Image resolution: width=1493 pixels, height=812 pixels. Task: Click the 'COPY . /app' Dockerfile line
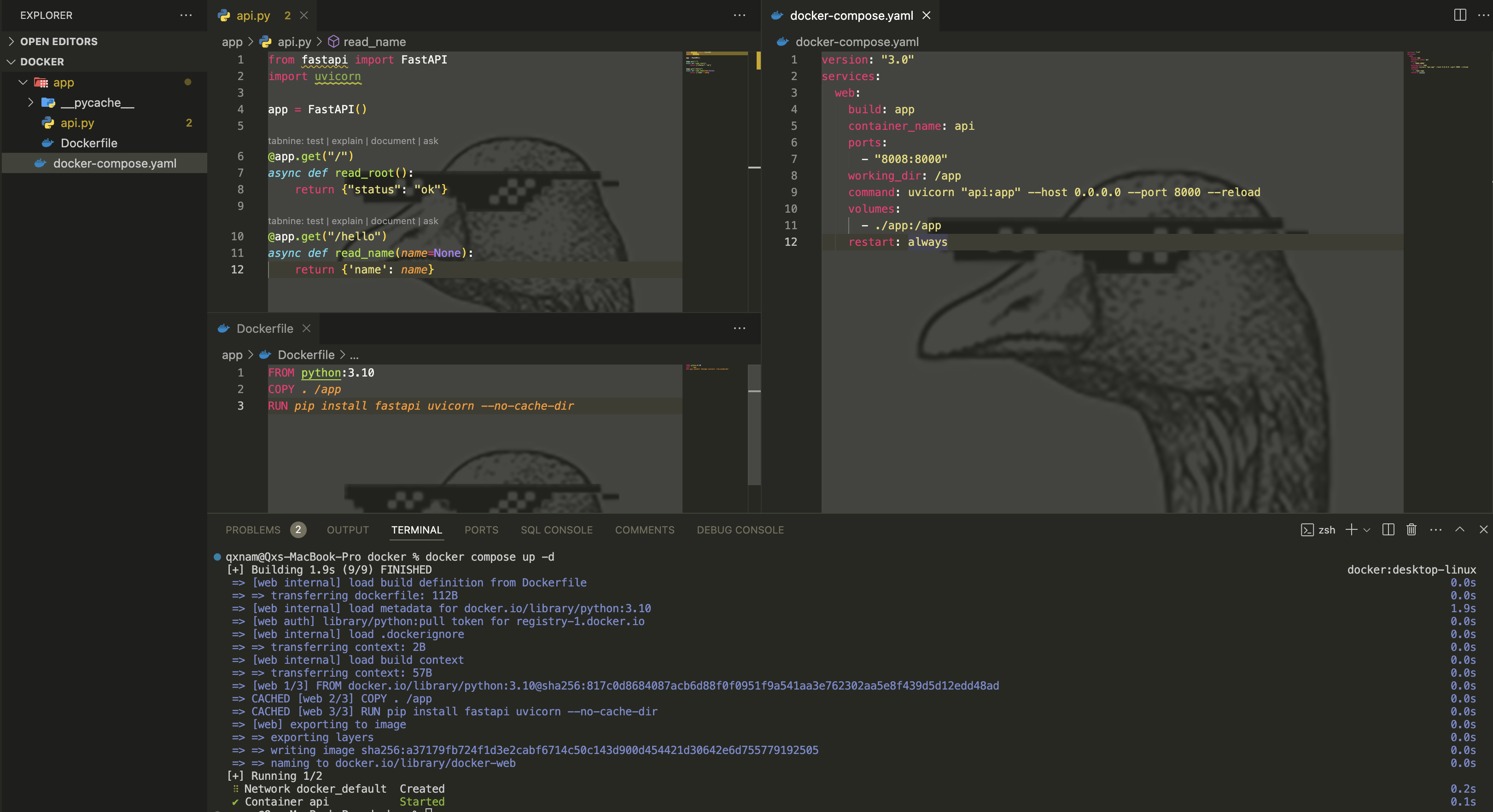(x=304, y=389)
